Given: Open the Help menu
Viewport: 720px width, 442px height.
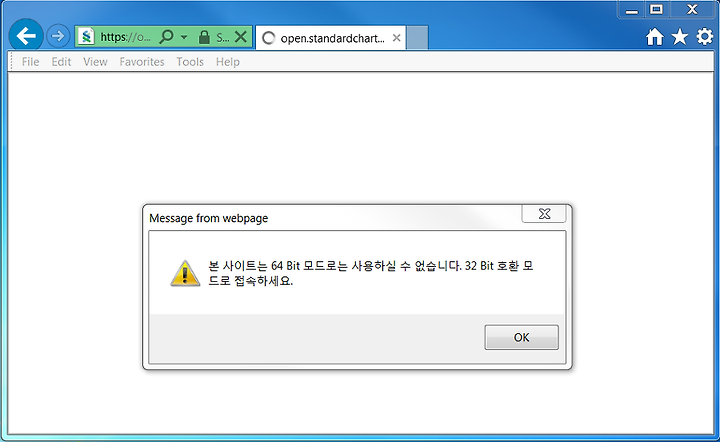Looking at the screenshot, I should (228, 62).
